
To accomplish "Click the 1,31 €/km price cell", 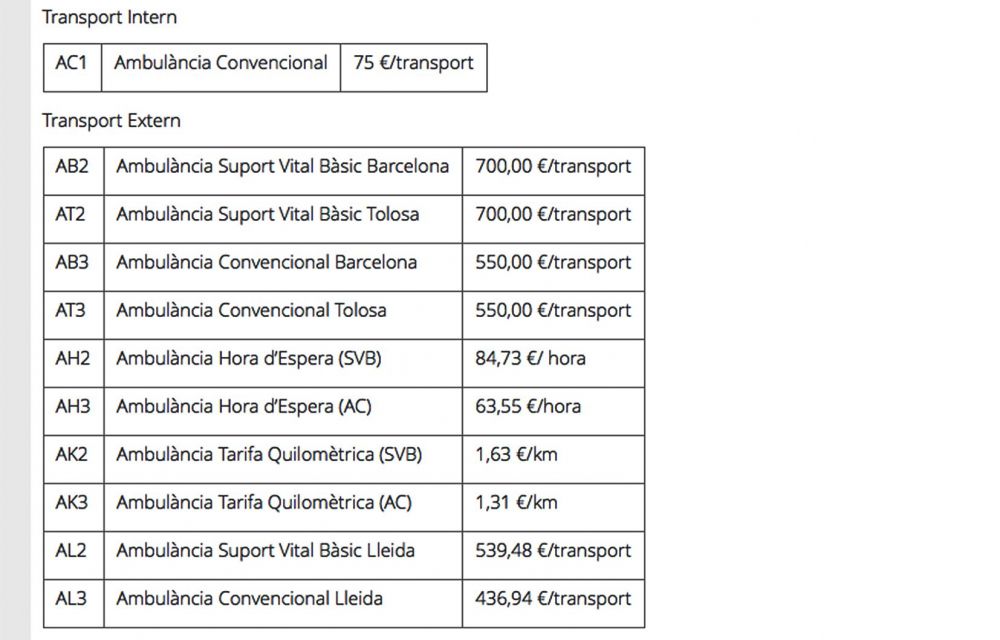I will click(x=516, y=502).
